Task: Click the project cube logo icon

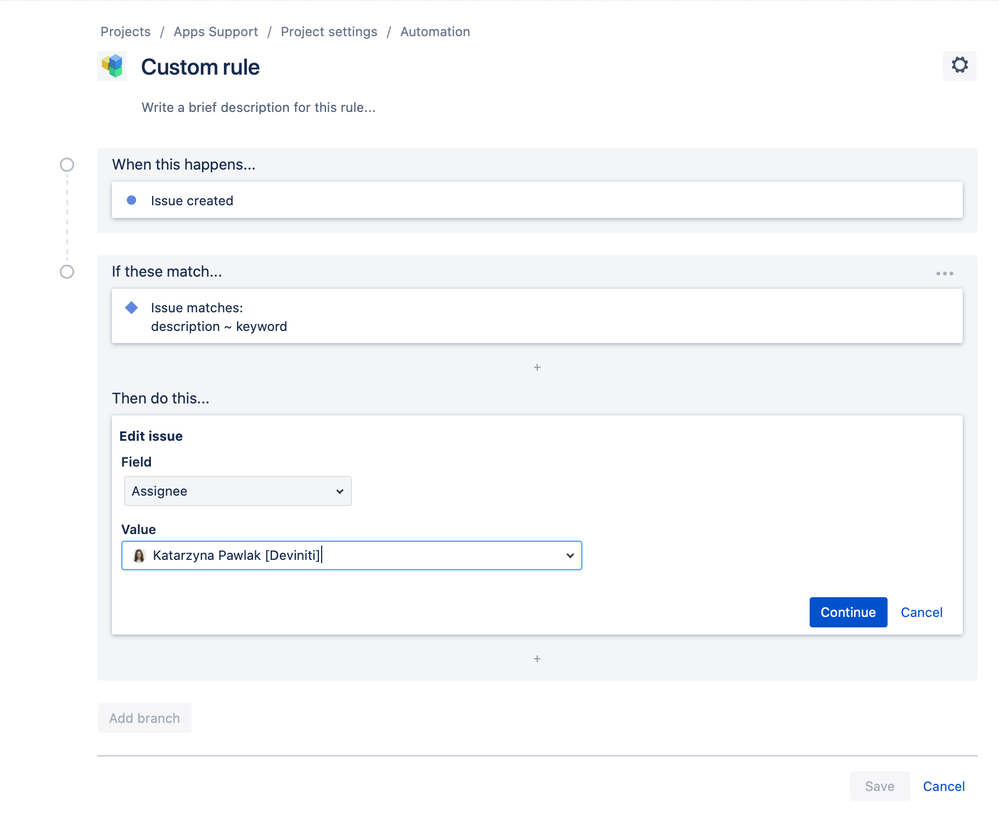Action: tap(113, 67)
